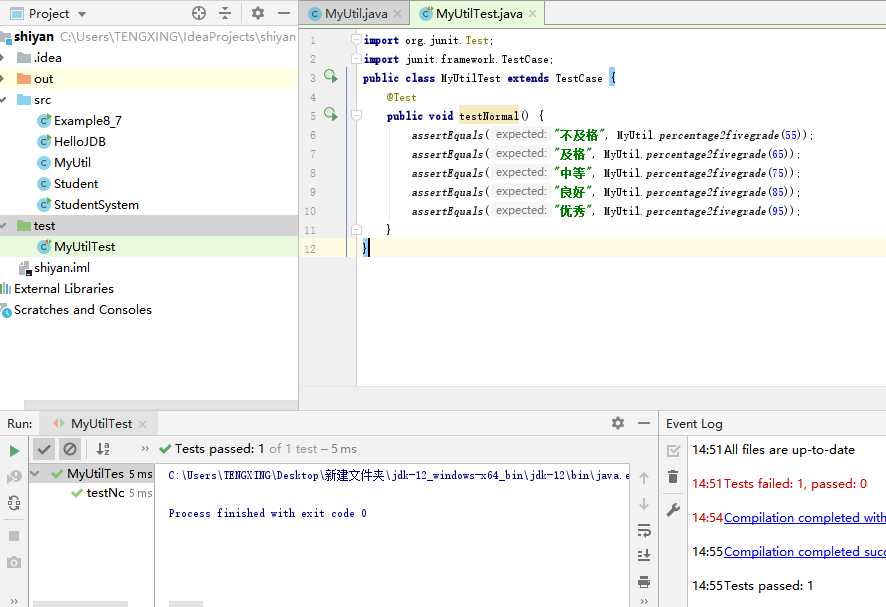
Task: Click scroll to end console icon
Action: click(644, 556)
